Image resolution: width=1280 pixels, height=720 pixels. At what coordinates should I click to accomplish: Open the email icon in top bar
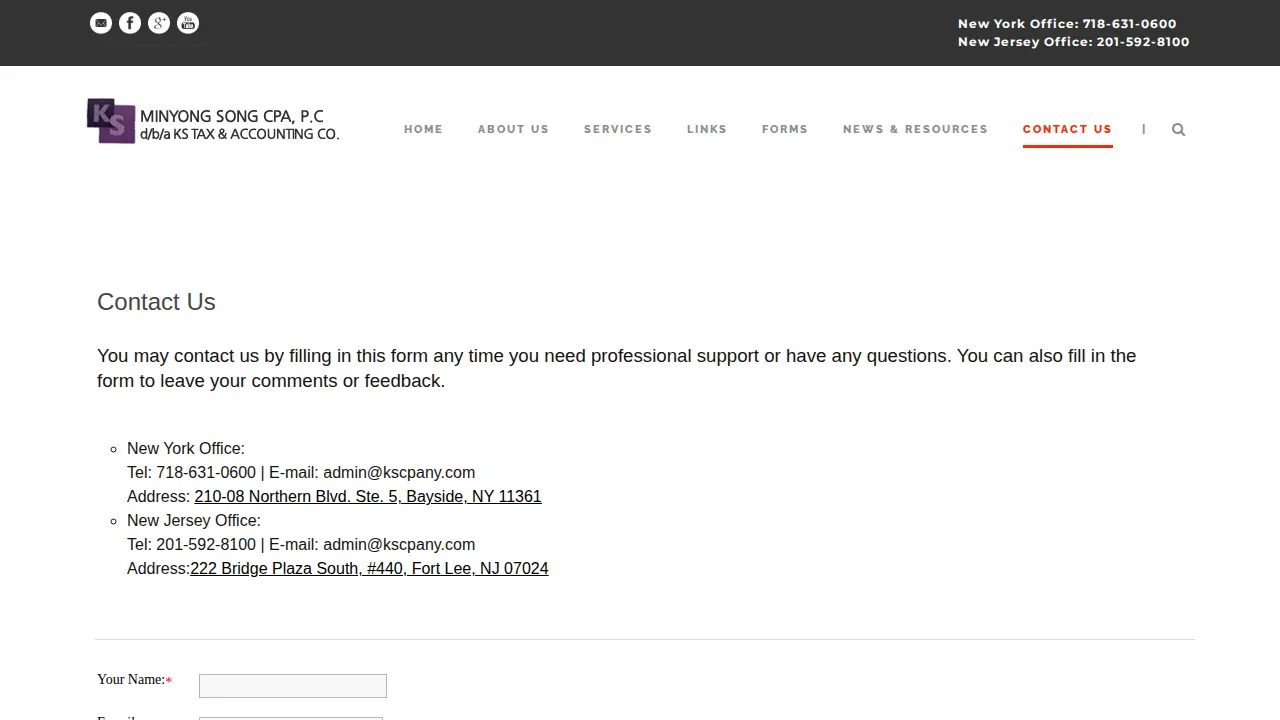click(x=101, y=23)
